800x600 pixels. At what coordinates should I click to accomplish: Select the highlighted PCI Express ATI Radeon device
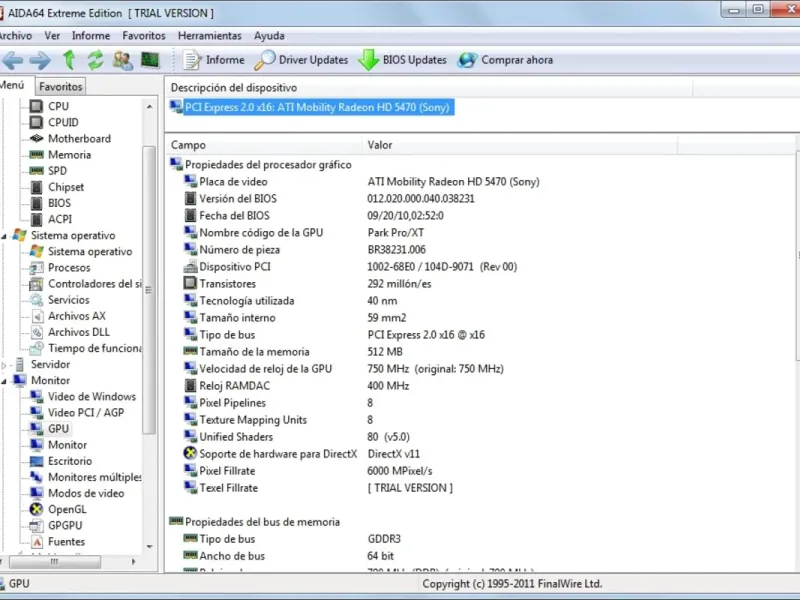317,107
